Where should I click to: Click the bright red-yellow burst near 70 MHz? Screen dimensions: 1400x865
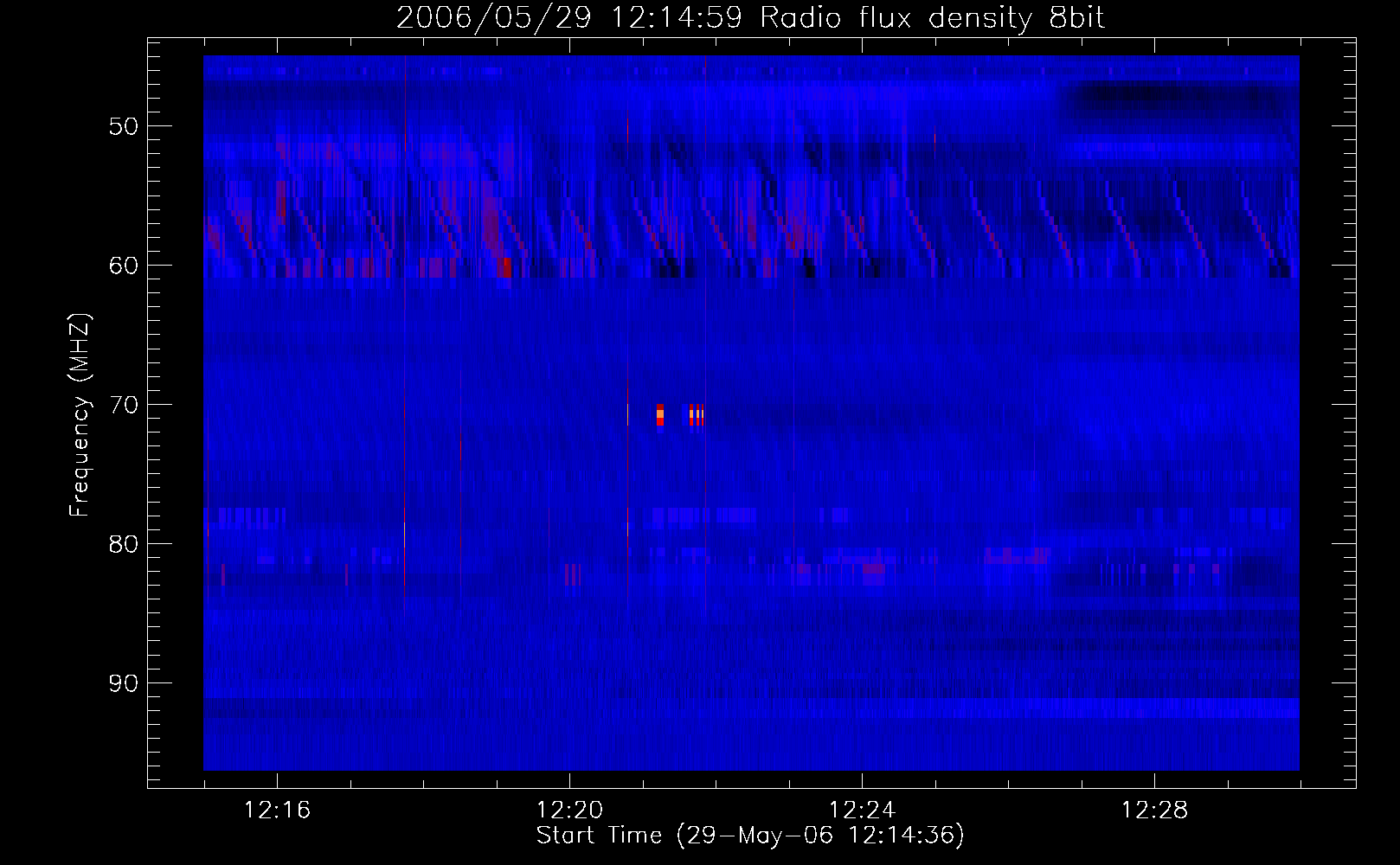click(x=660, y=415)
